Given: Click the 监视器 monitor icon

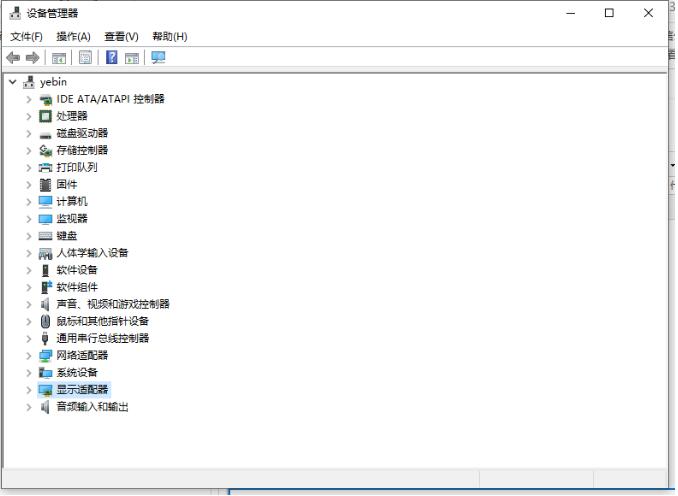Looking at the screenshot, I should [45, 219].
